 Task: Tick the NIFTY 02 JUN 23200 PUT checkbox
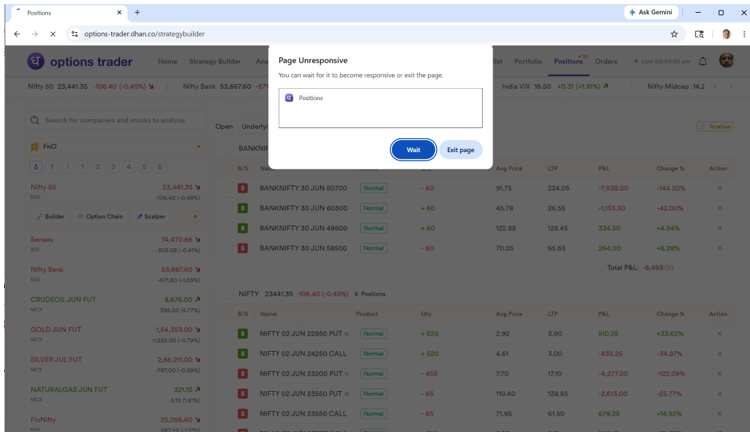(x=228, y=374)
